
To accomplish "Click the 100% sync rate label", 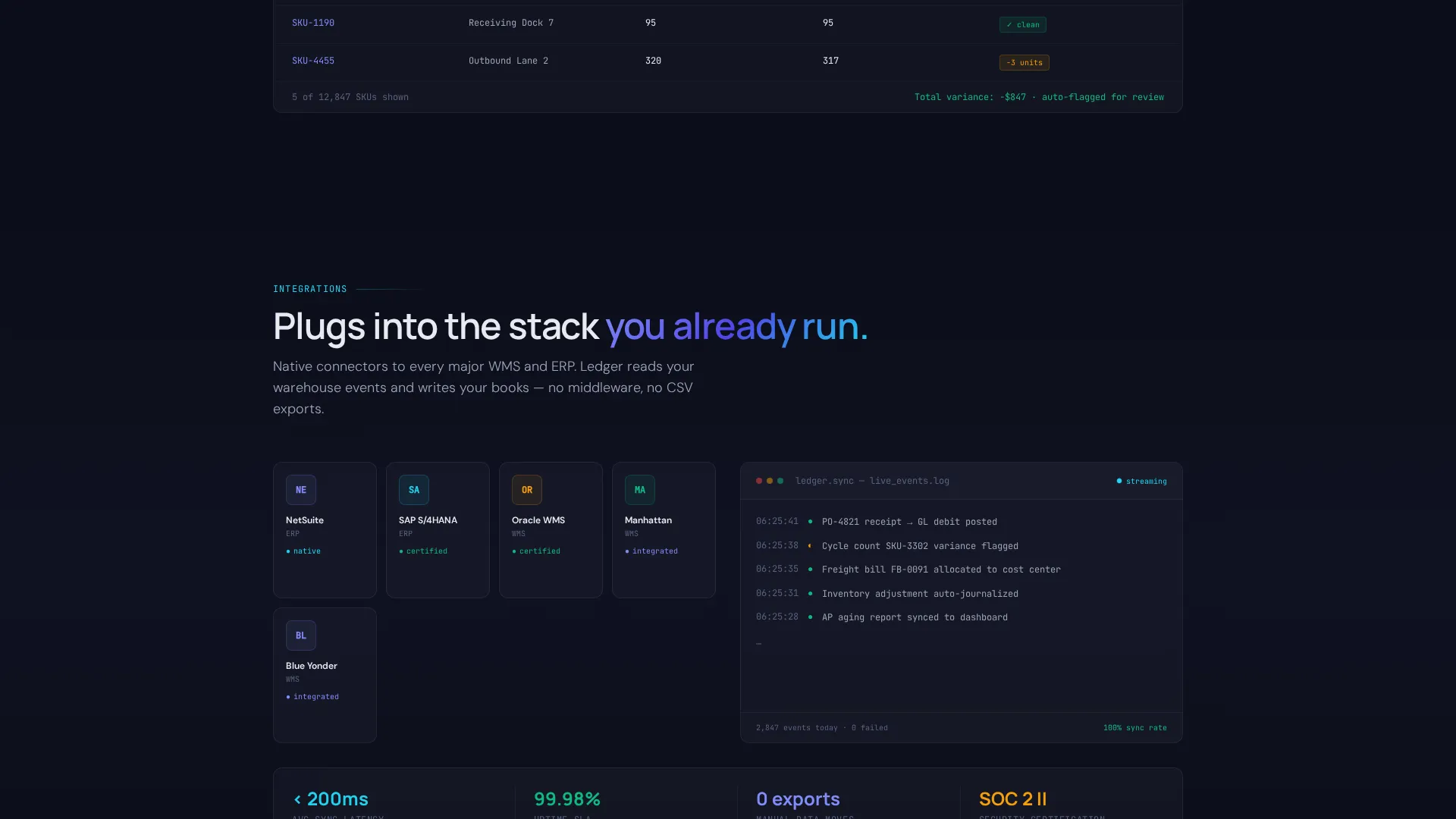I will tap(1134, 728).
